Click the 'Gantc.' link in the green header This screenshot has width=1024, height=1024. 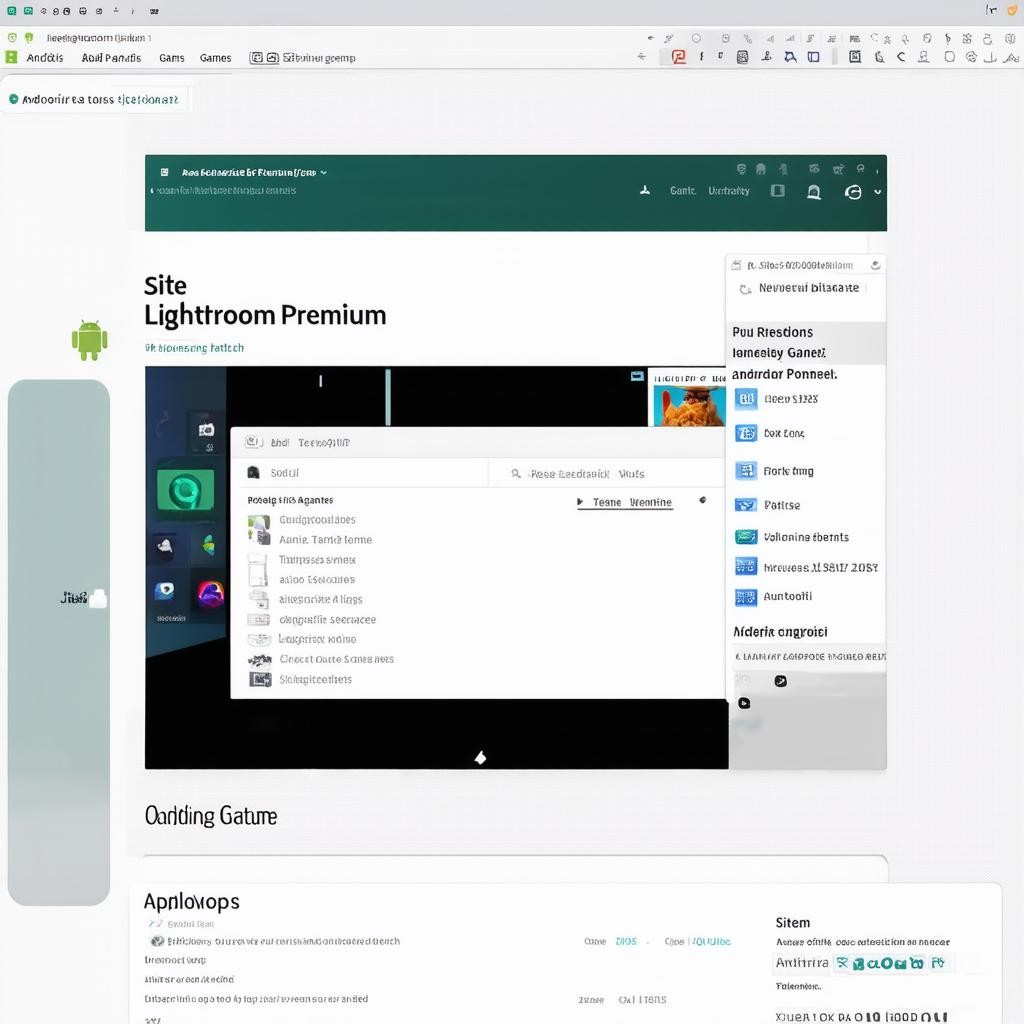click(x=683, y=191)
